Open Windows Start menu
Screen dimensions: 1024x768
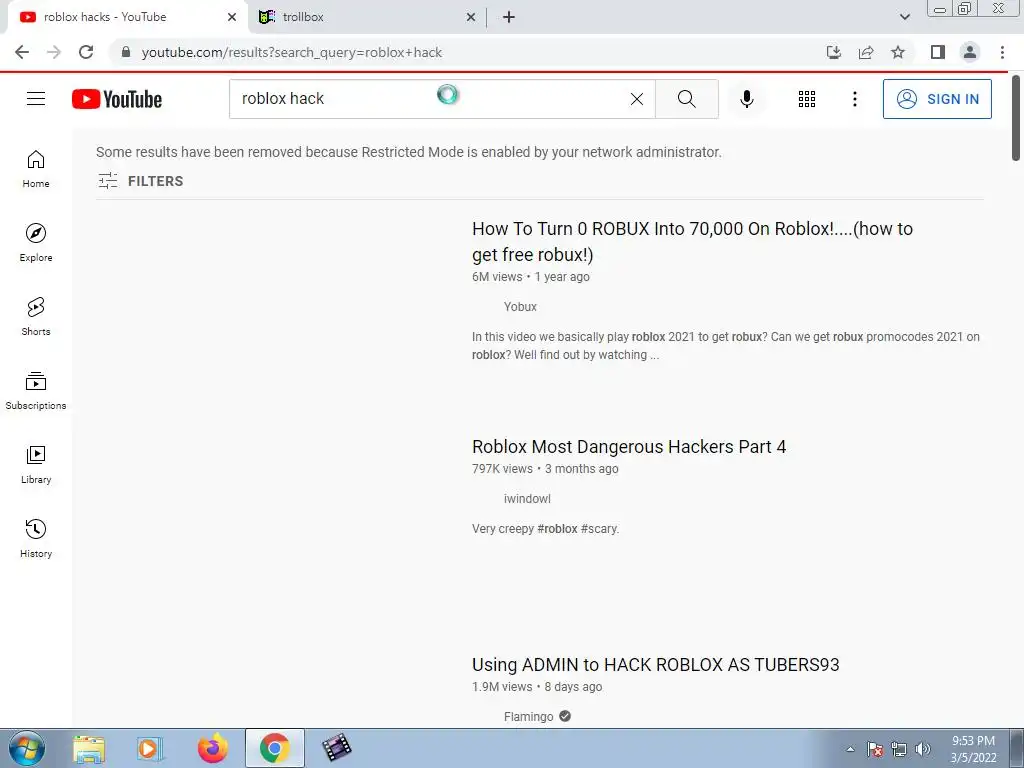pos(27,748)
